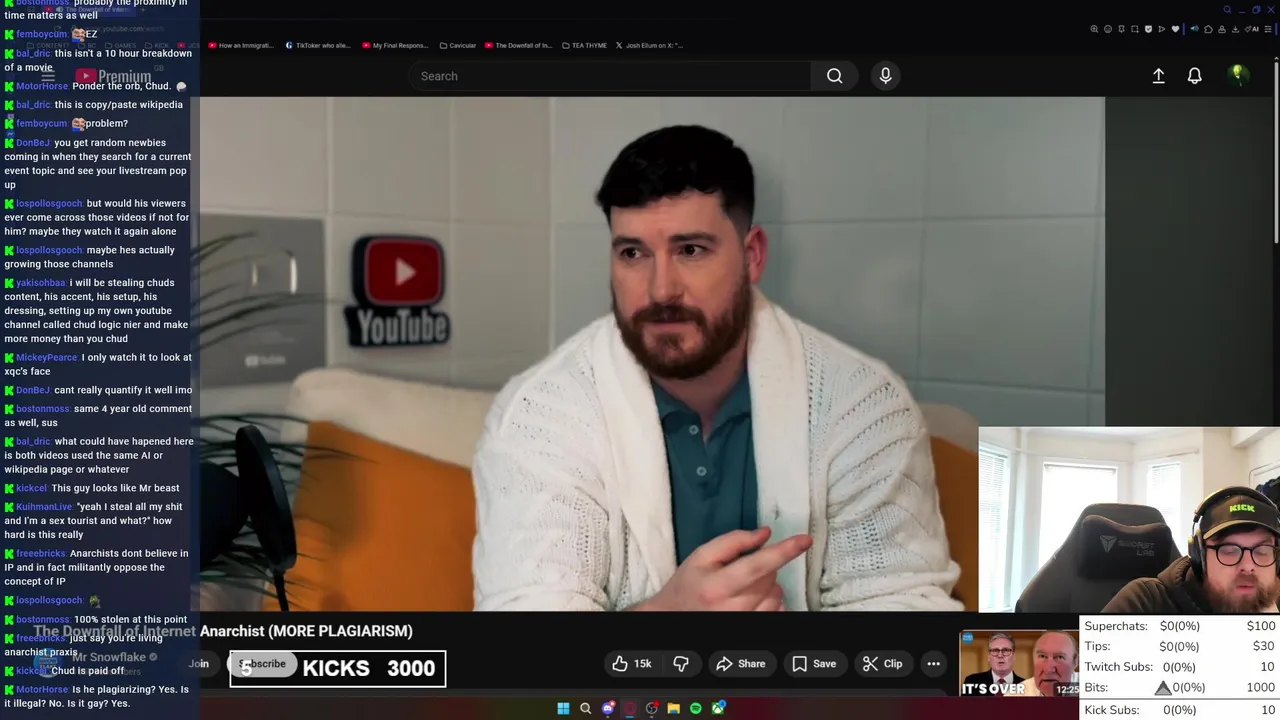Click the emoji face icon in browser toolbar

click(1108, 29)
